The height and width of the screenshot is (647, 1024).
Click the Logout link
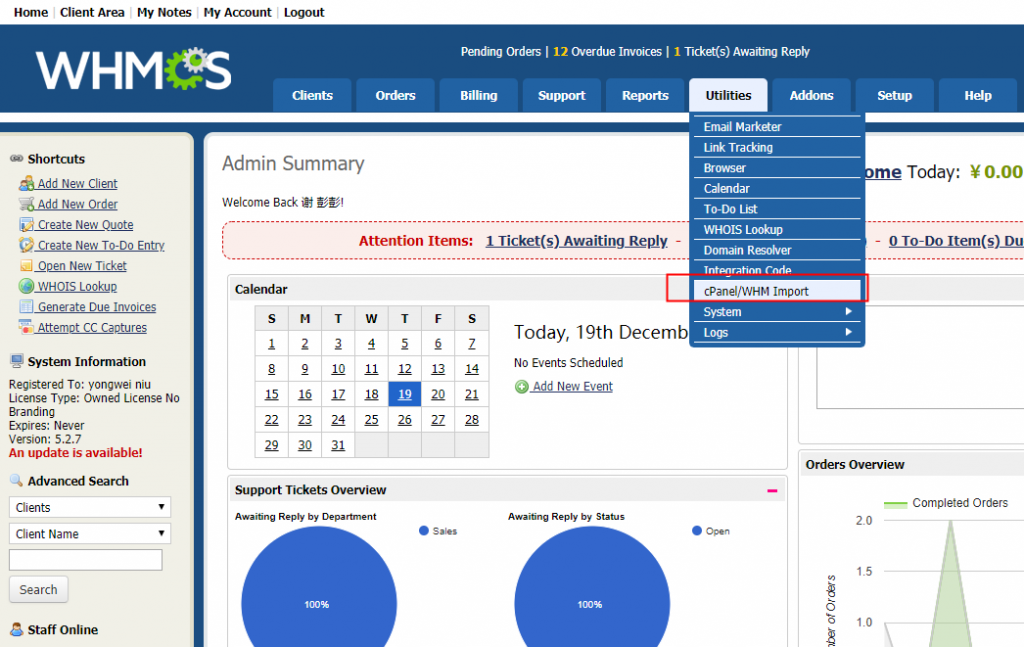coord(304,12)
